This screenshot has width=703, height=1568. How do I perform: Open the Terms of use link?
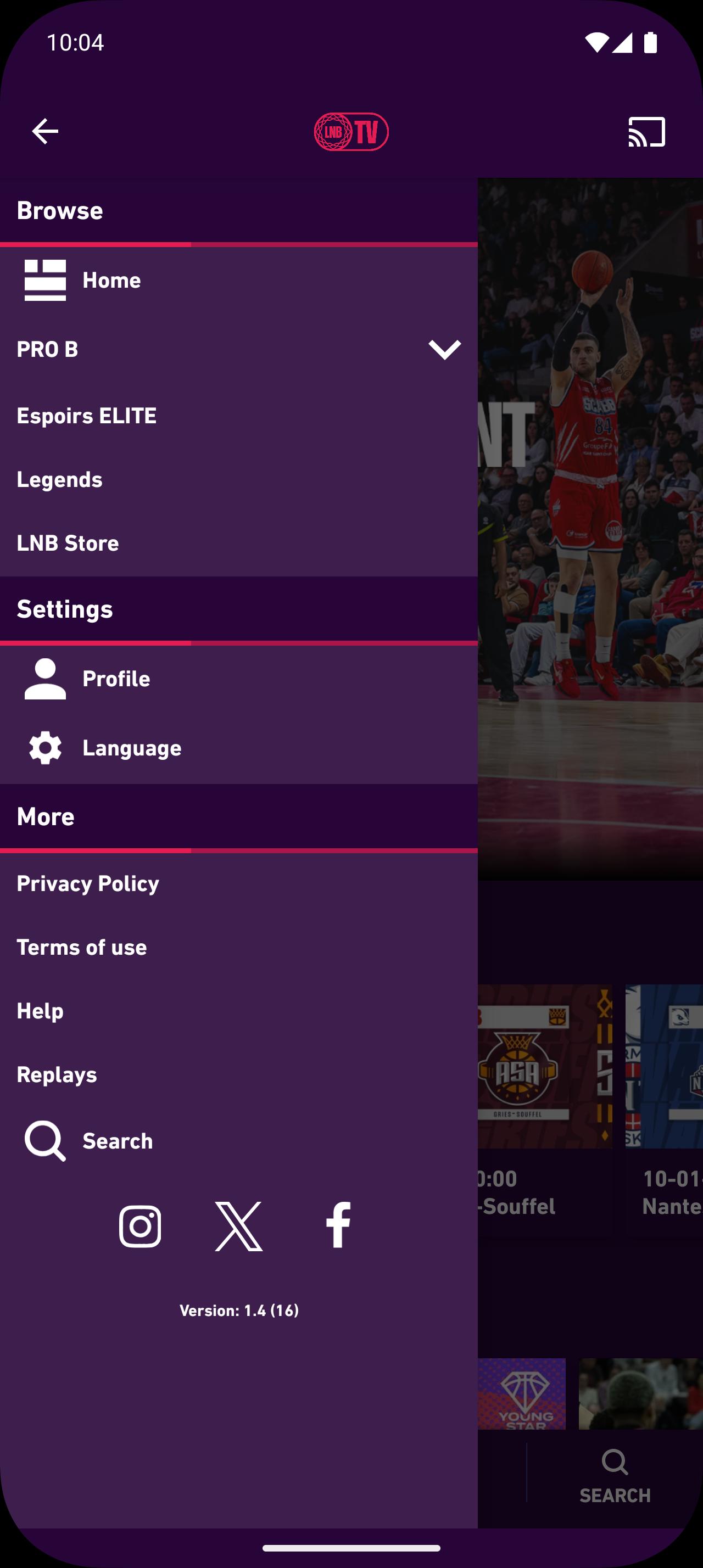(x=238, y=947)
